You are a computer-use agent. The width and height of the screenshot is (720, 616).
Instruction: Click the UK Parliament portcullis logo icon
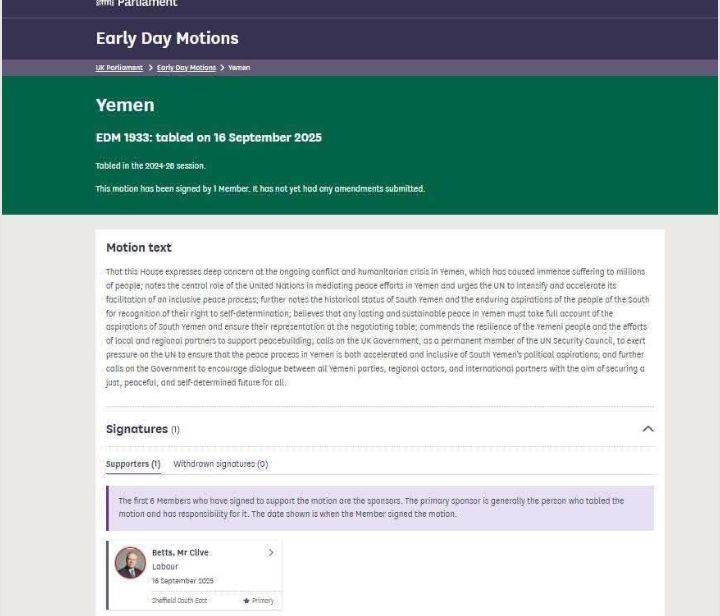(x=104, y=3)
